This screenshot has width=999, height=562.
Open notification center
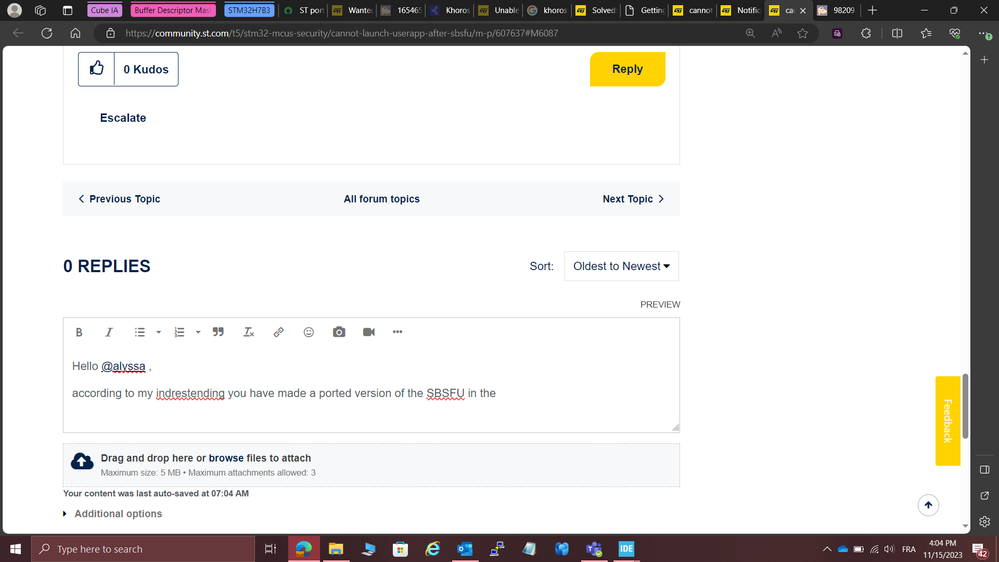(x=981, y=549)
